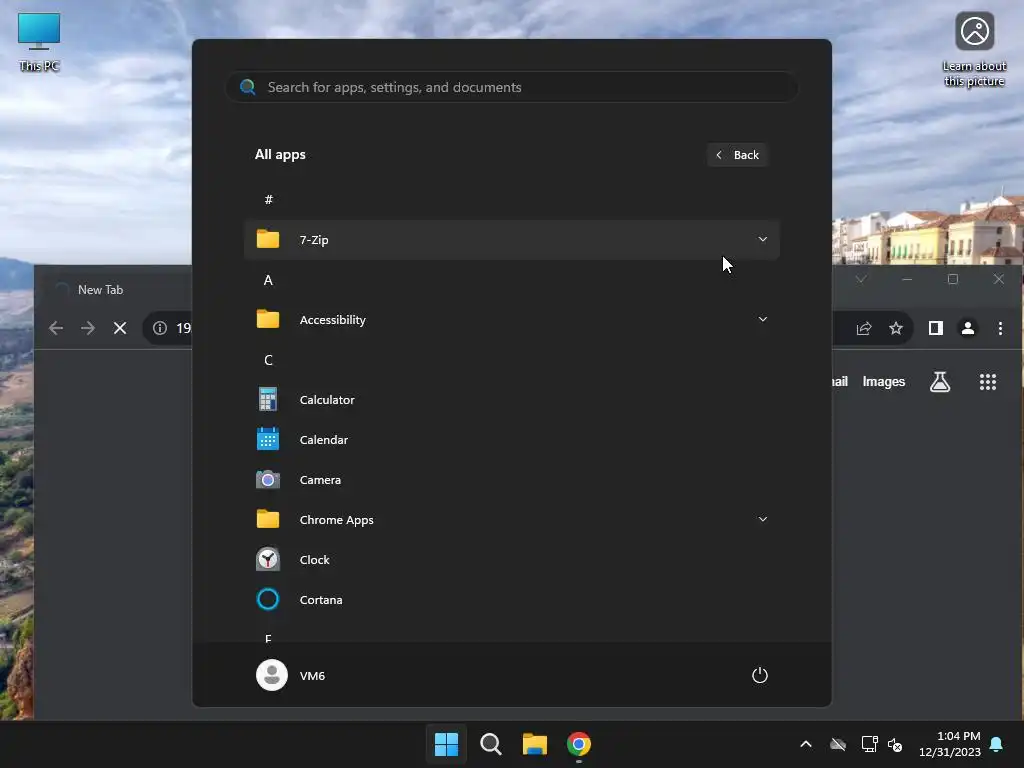Go back from All apps
The height and width of the screenshot is (768, 1024).
(737, 155)
